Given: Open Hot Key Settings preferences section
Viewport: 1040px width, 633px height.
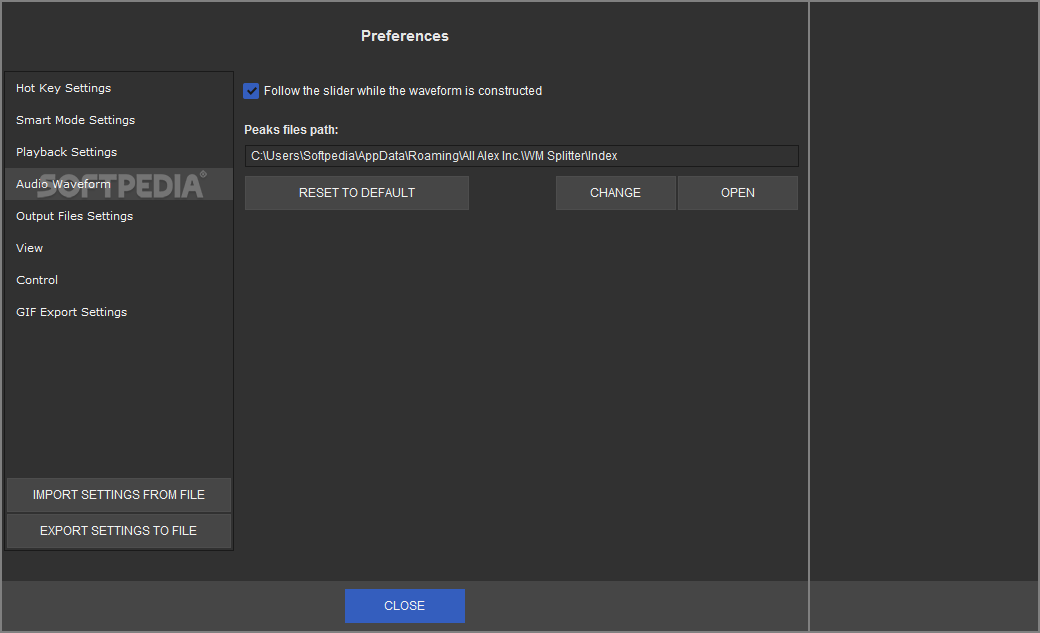Looking at the screenshot, I should click(64, 88).
